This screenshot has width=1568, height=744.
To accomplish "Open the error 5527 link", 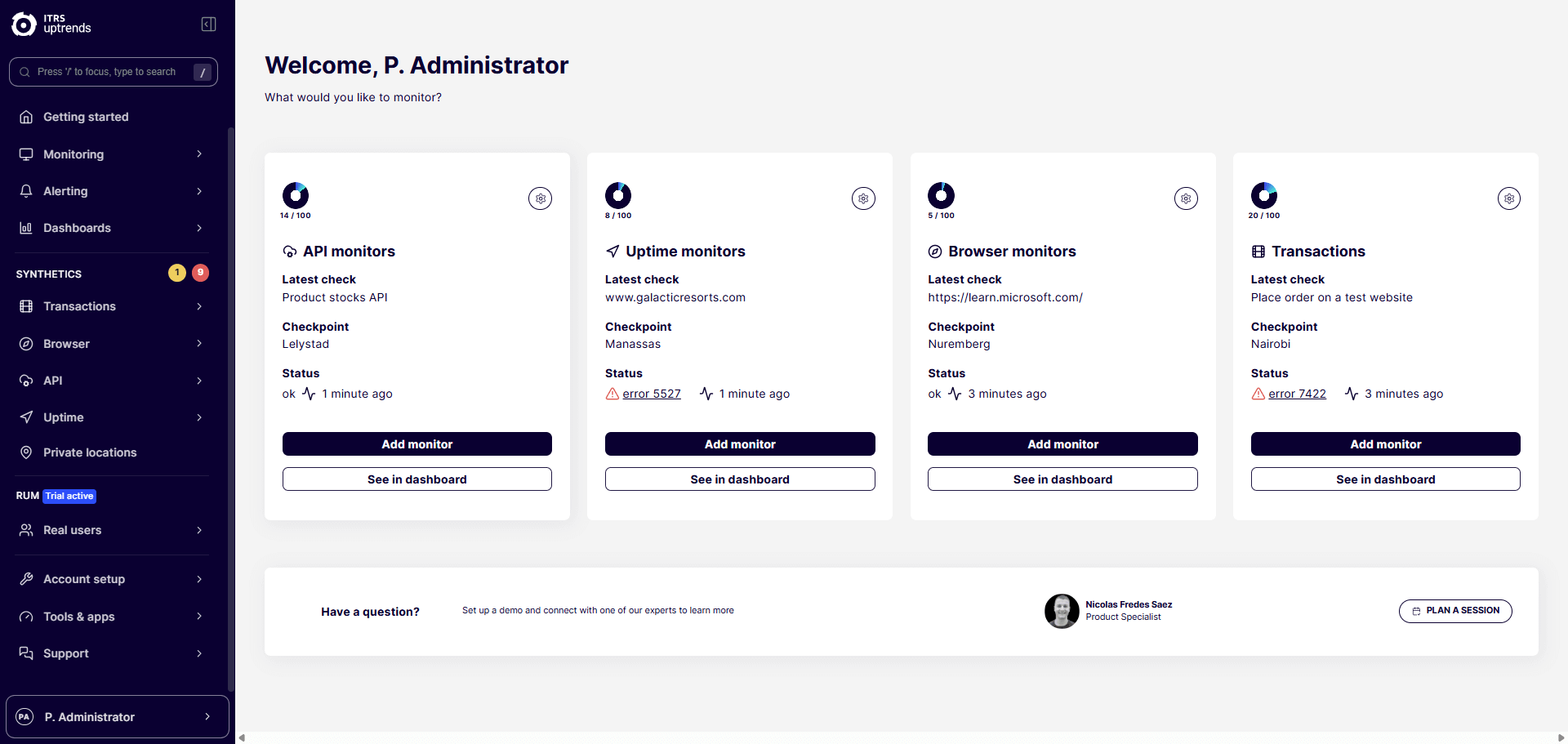I will [651, 393].
